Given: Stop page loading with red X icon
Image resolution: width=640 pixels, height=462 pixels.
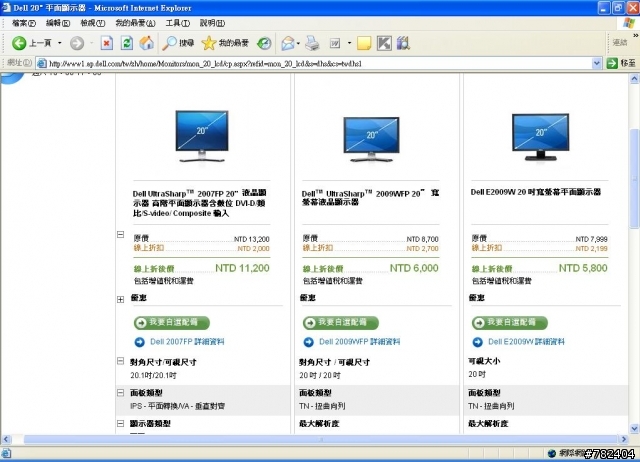Looking at the screenshot, I should pyautogui.click(x=107, y=43).
